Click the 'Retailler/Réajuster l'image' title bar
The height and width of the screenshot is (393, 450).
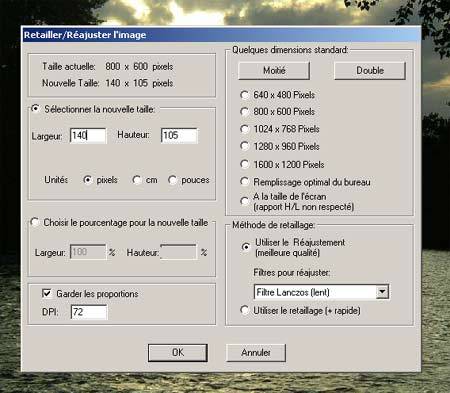pyautogui.click(x=221, y=35)
